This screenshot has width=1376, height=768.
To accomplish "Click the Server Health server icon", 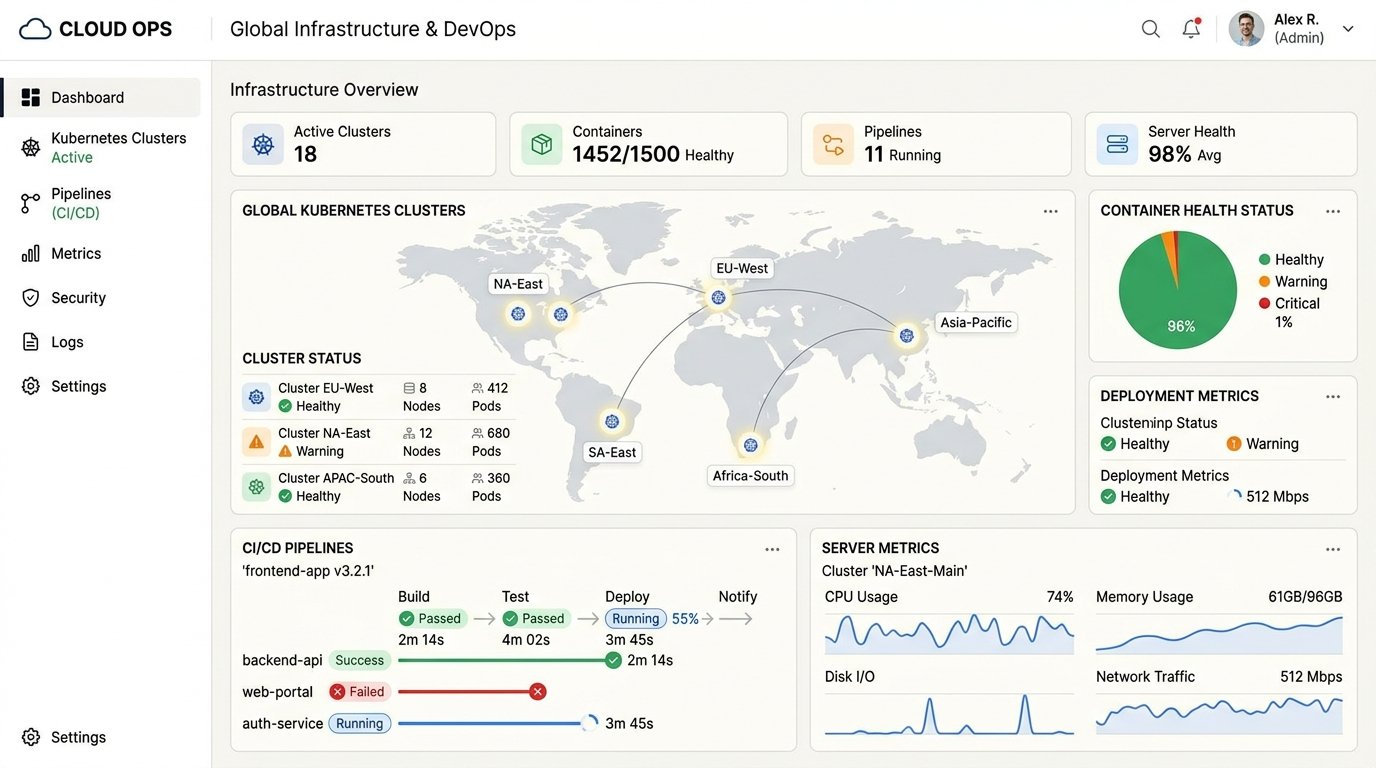I will point(1117,145).
